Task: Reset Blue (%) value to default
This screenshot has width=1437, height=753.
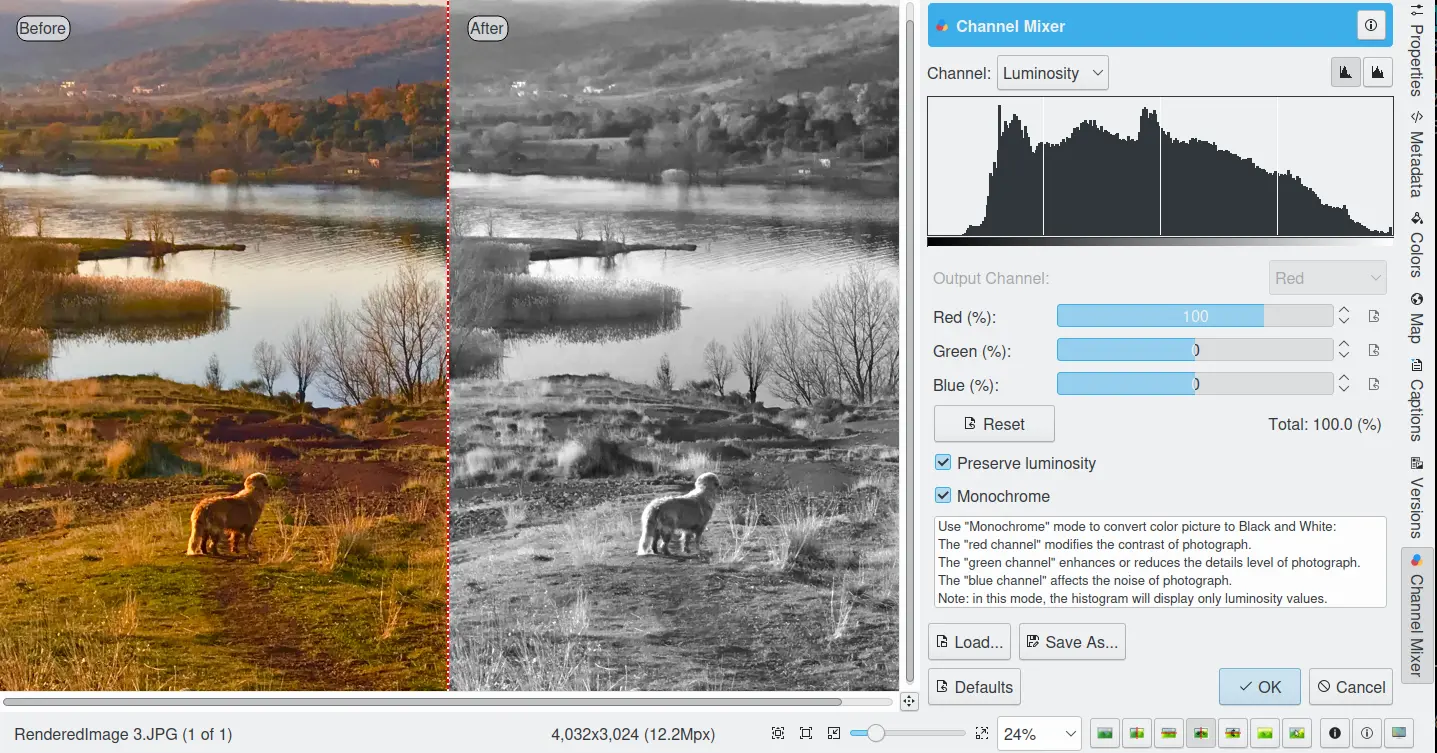Action: click(1374, 385)
